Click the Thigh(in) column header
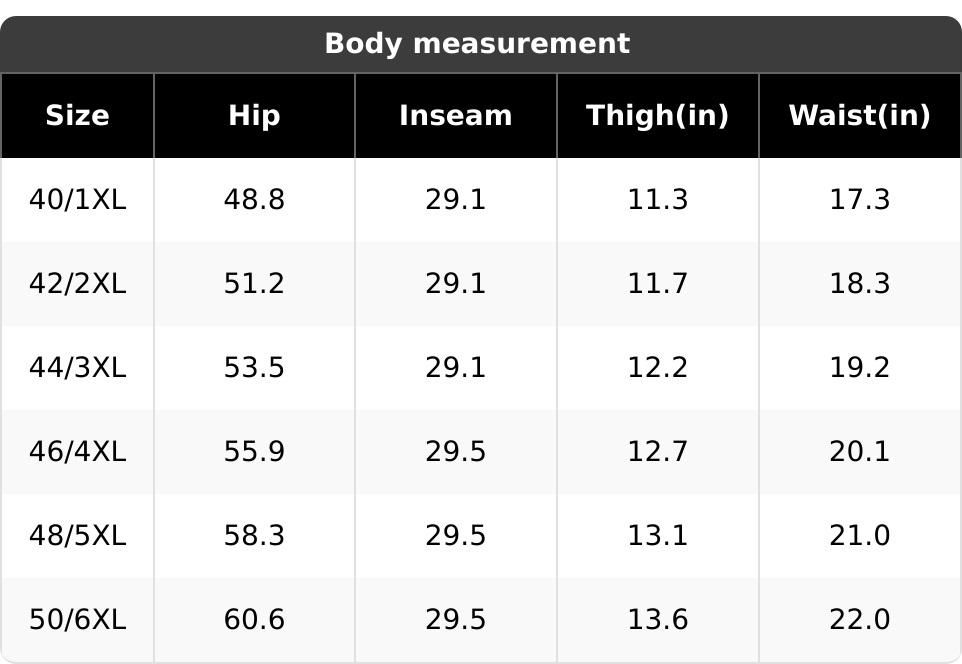The height and width of the screenshot is (664, 962). (658, 115)
